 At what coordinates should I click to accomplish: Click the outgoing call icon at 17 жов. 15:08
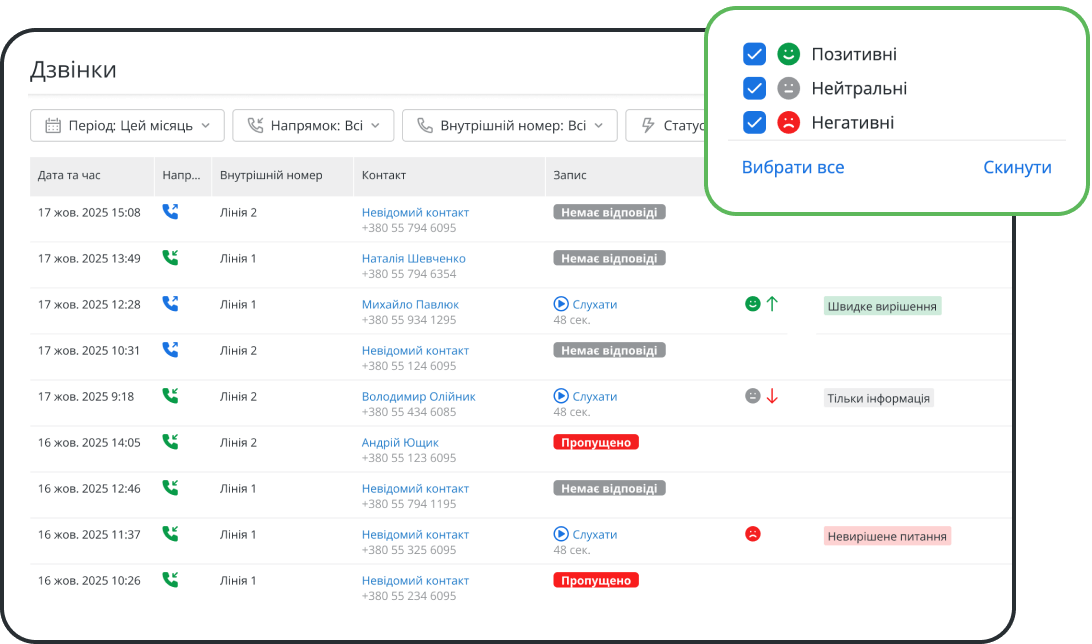click(171, 212)
